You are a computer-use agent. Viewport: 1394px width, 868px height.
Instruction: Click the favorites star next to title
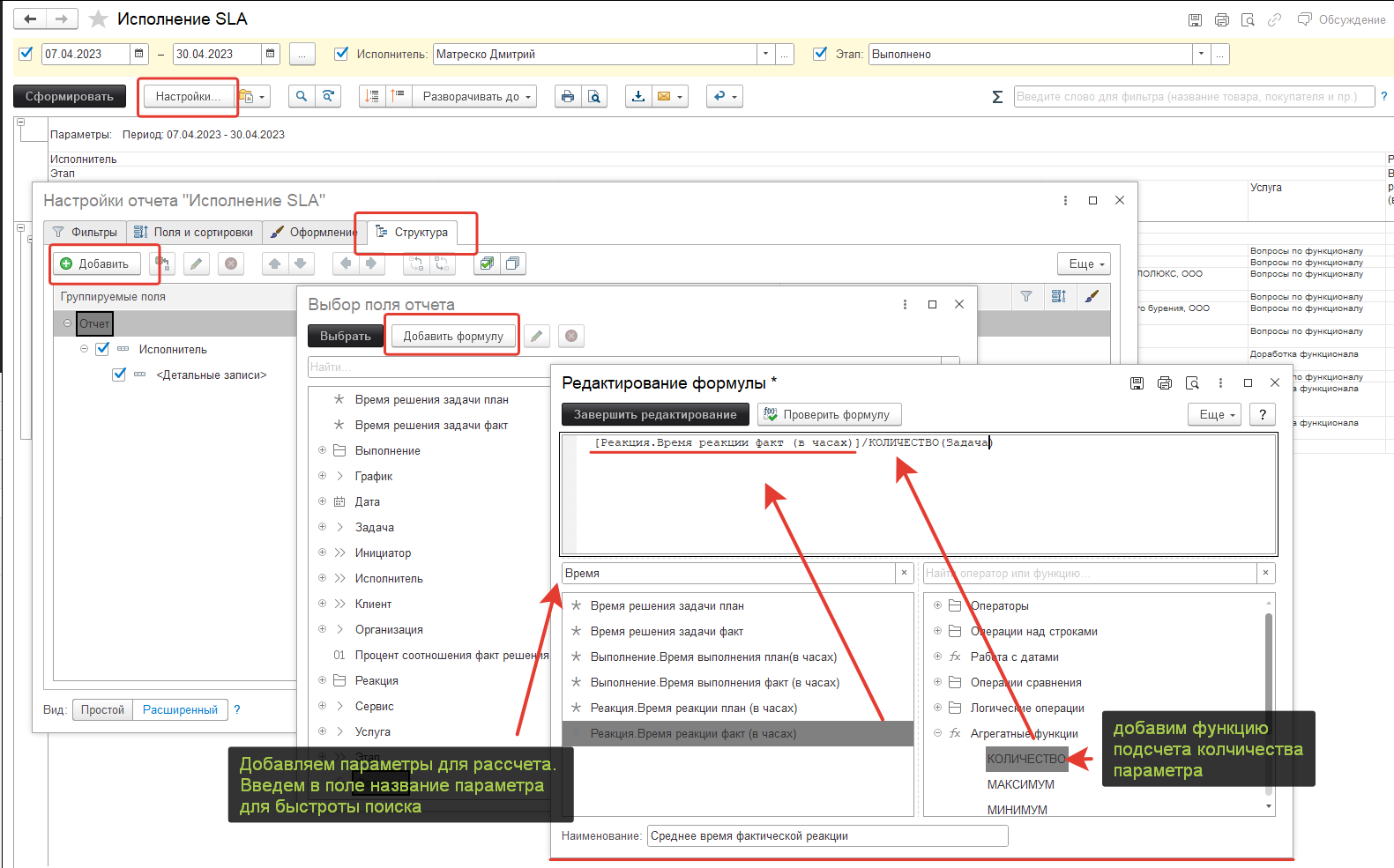click(99, 19)
